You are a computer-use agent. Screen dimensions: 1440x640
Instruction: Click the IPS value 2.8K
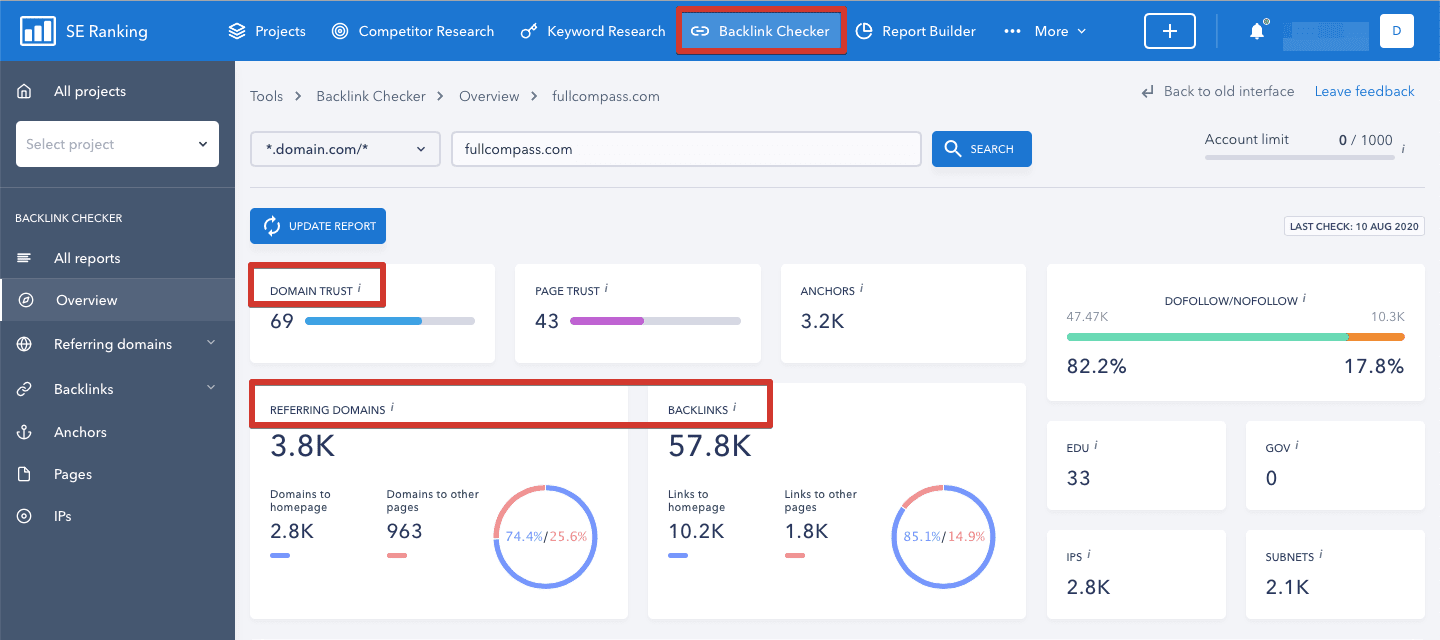(1089, 587)
